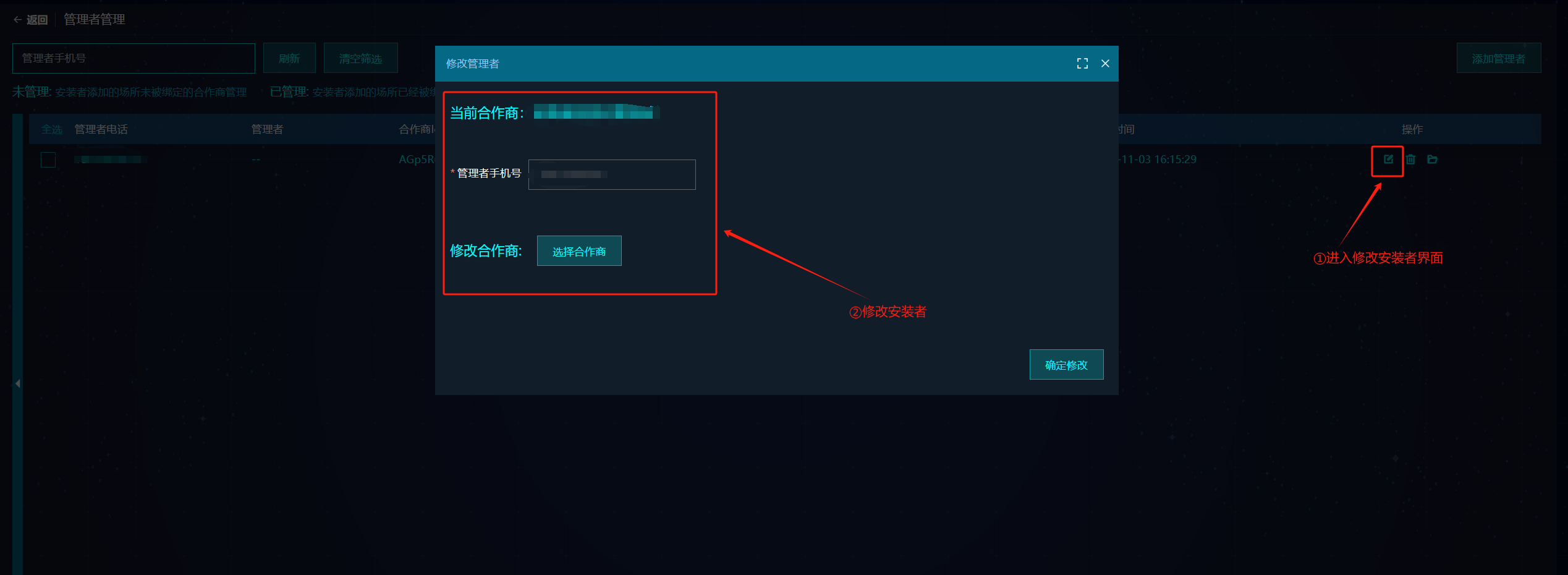The width and height of the screenshot is (1568, 575).
Task: Click the edit manager pencil icon
Action: pyautogui.click(x=1388, y=160)
